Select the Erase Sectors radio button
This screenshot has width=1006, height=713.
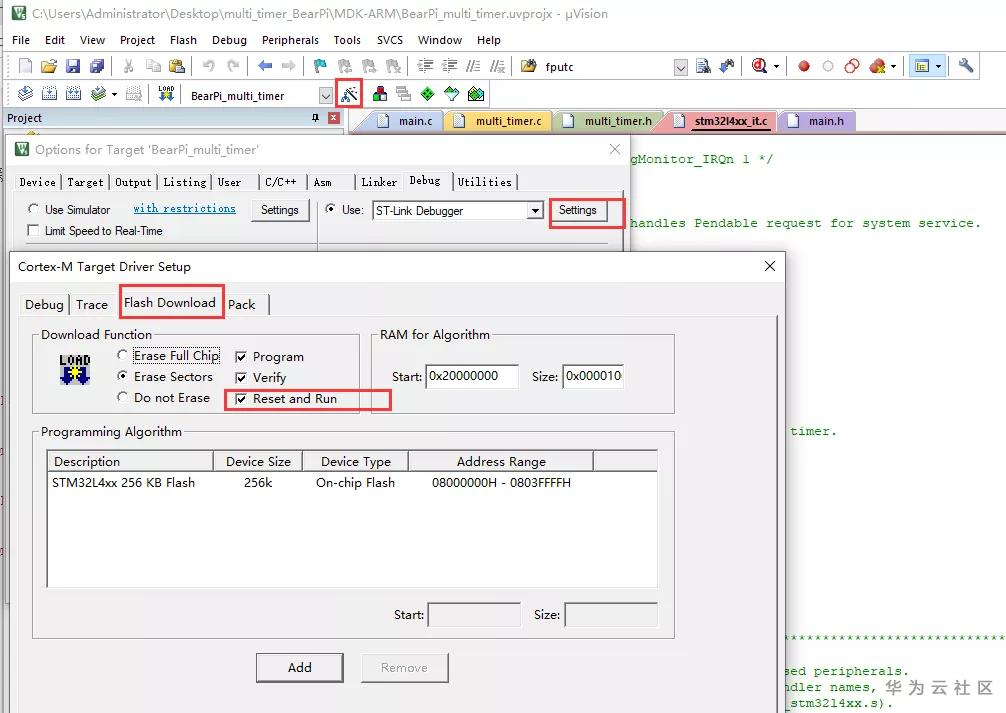click(123, 376)
